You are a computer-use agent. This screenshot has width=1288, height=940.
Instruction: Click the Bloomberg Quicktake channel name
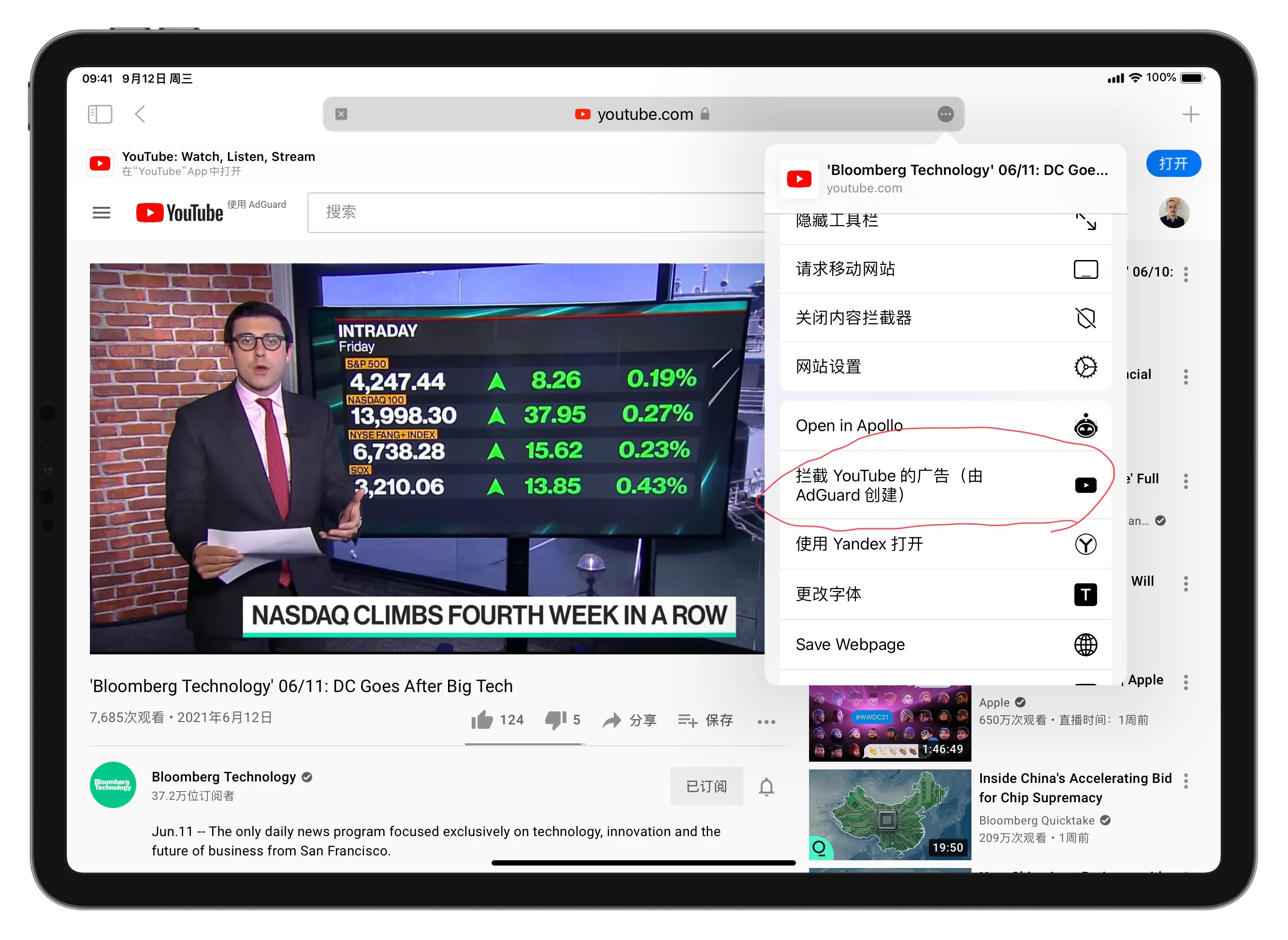click(1037, 820)
